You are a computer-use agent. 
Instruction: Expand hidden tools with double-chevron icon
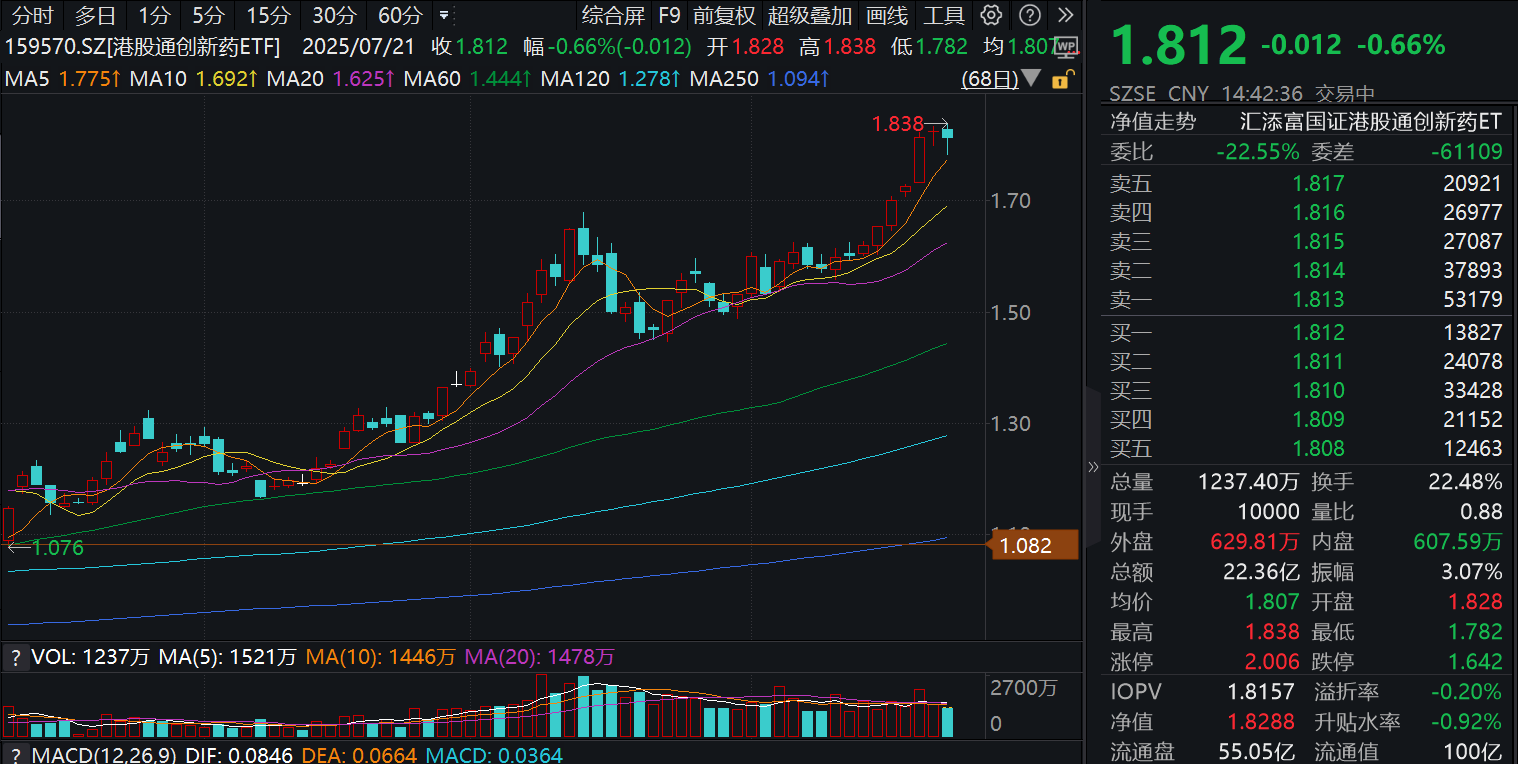click(1064, 16)
